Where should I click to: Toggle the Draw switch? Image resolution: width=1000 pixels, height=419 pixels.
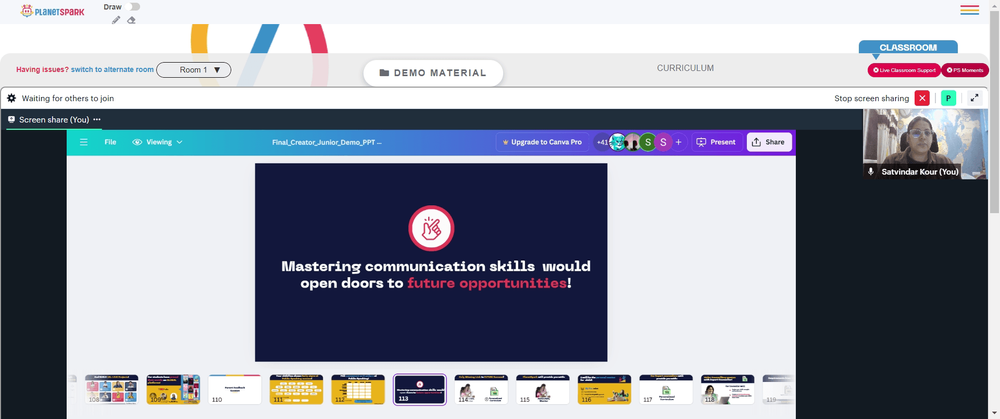point(133,6)
